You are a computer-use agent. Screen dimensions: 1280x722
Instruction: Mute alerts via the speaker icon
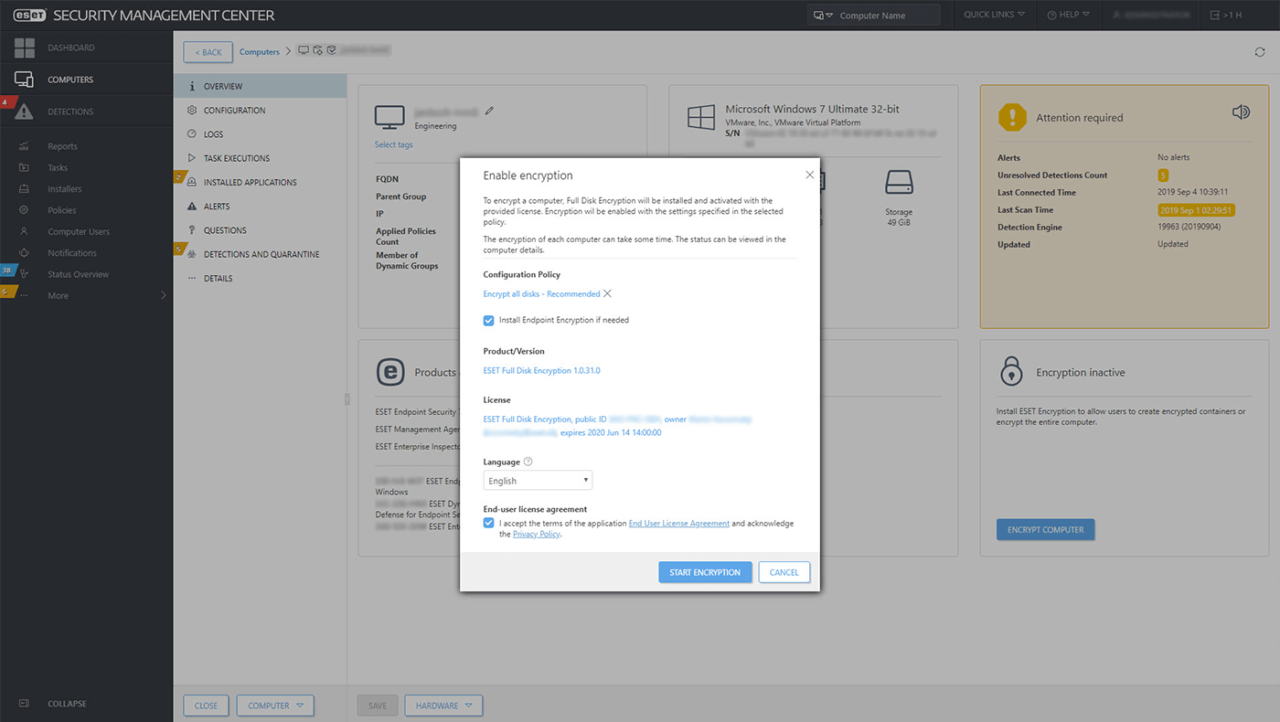click(x=1241, y=113)
